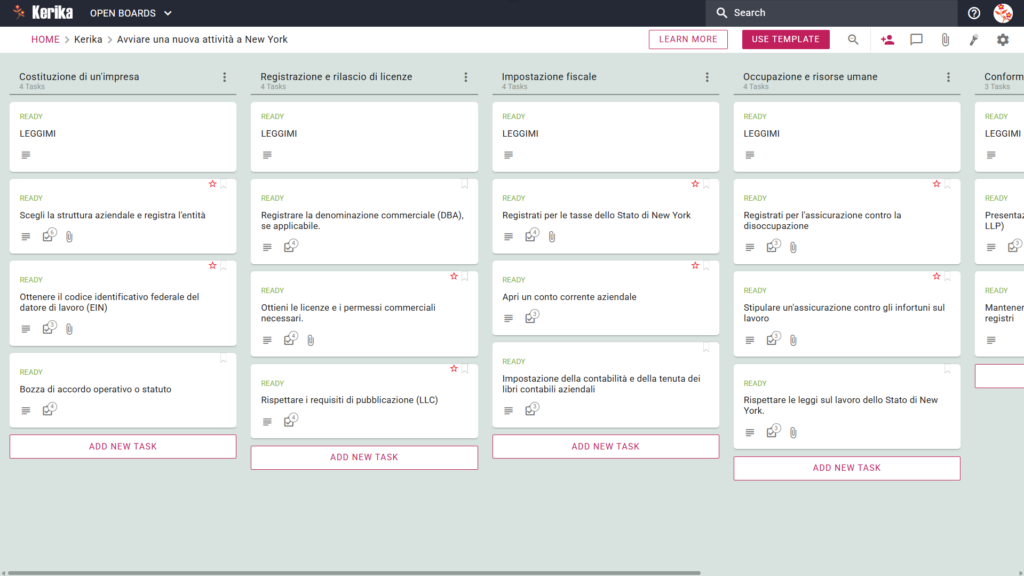
Task: Open checklist icon on Impostazione della contabilità card
Action: click(532, 409)
